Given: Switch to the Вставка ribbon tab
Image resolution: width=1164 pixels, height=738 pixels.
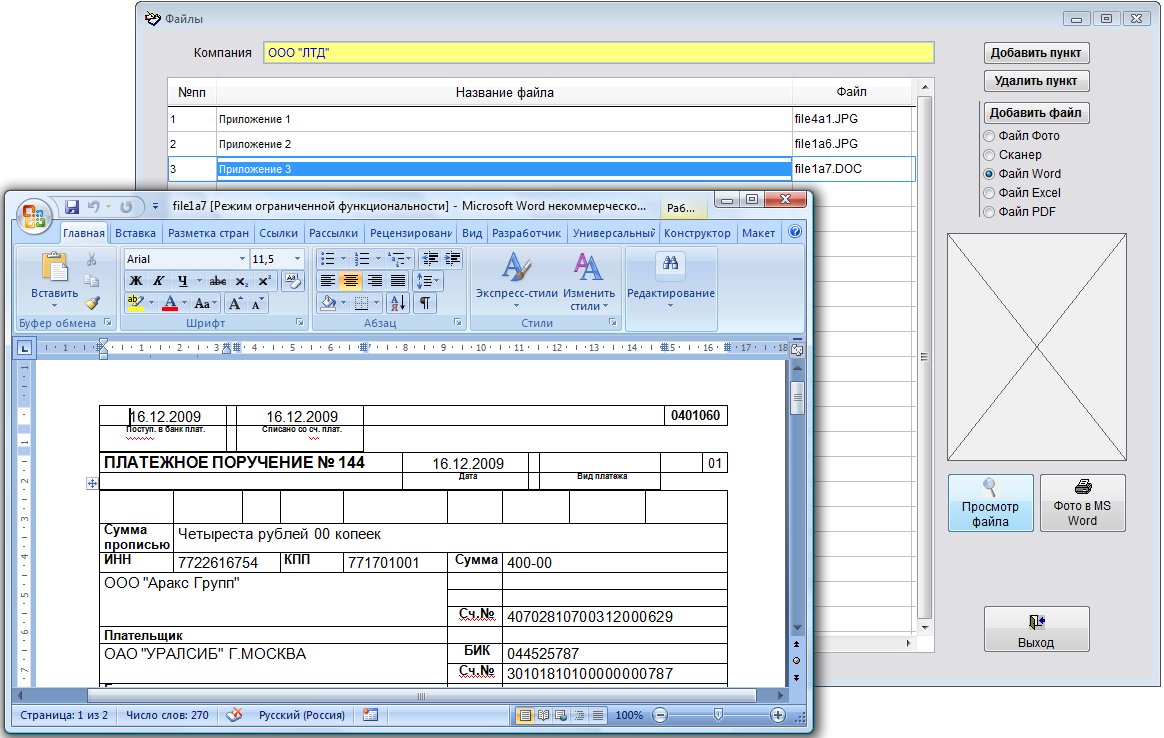Looking at the screenshot, I should [135, 233].
